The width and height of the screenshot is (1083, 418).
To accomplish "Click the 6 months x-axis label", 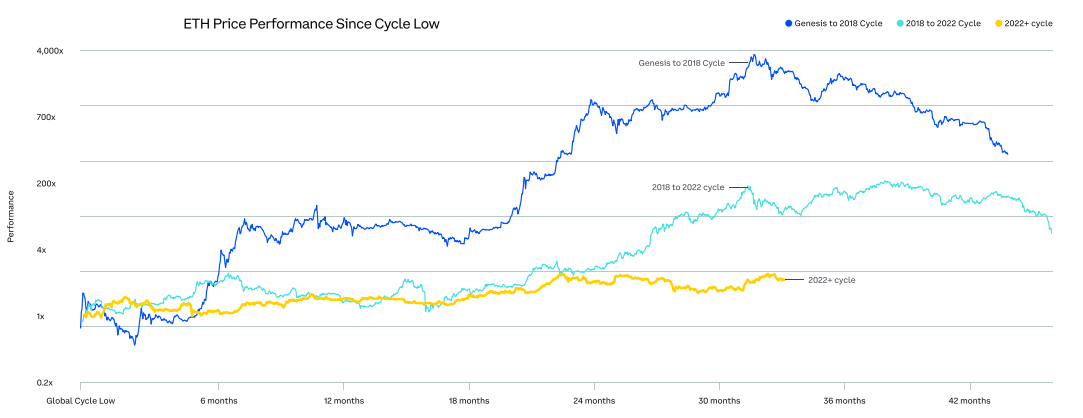I will point(218,402).
